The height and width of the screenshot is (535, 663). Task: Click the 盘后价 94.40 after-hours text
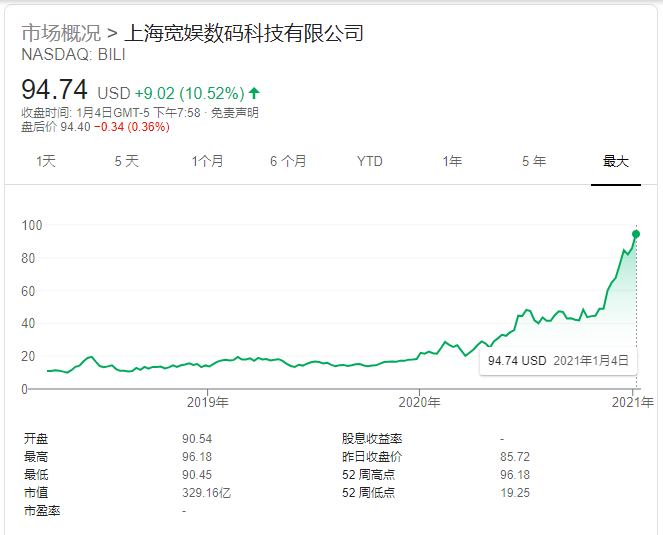[x=56, y=127]
